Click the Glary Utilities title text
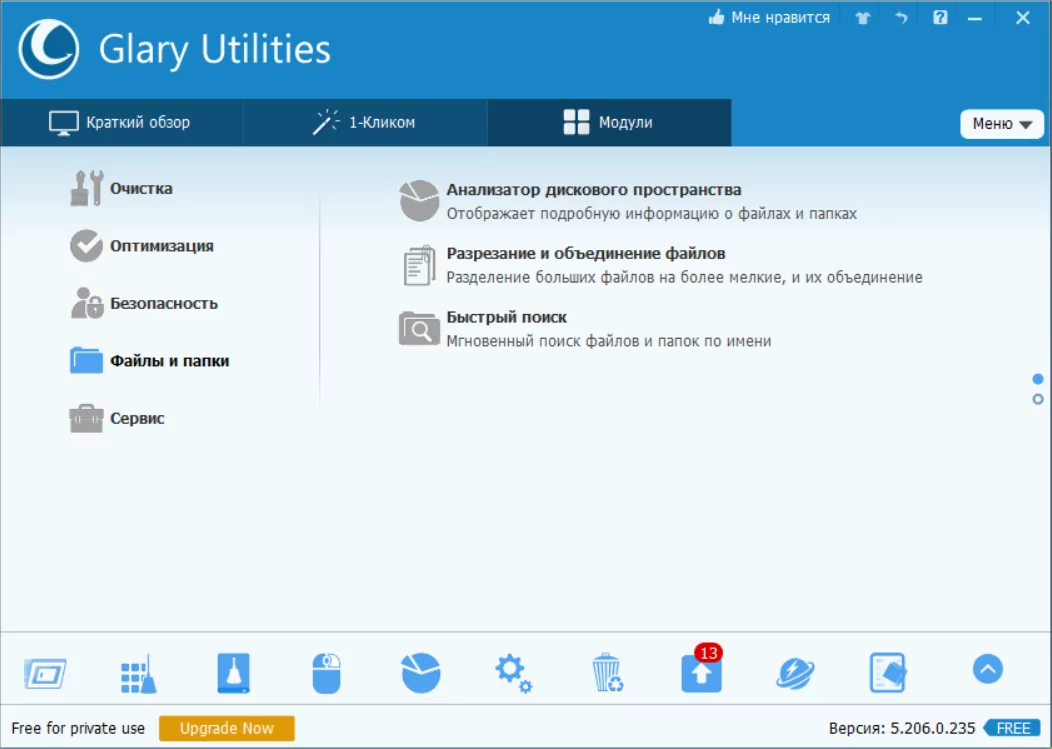1052x749 pixels. point(215,50)
